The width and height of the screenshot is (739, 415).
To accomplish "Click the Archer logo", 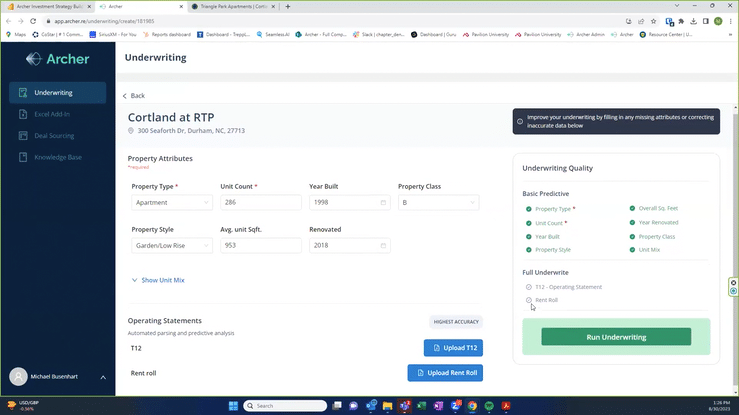I will click(57, 59).
